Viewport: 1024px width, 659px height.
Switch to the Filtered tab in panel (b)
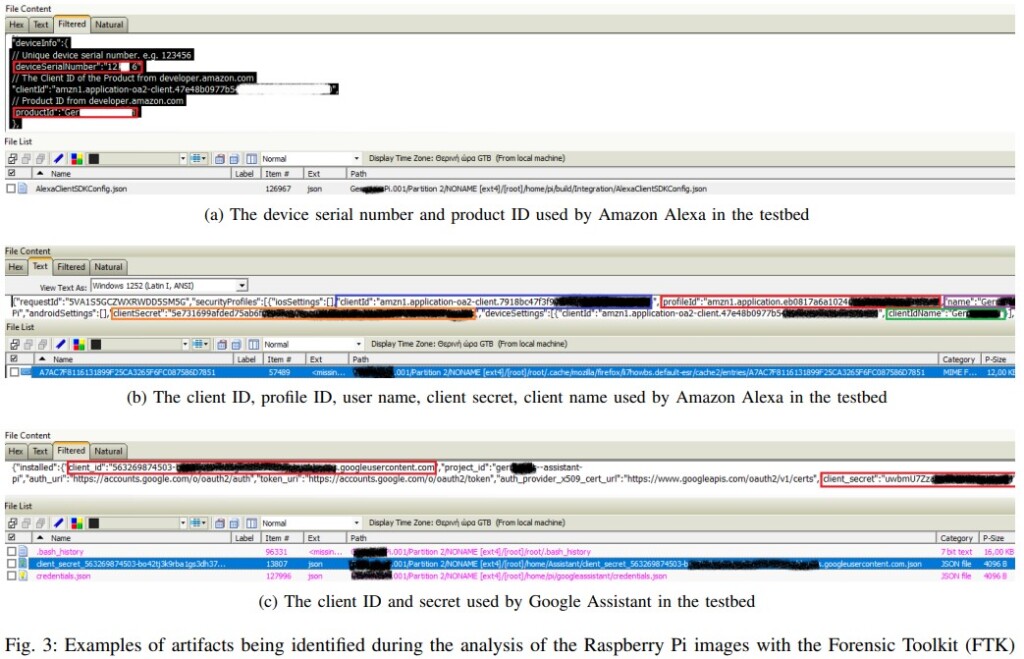pyautogui.click(x=71, y=267)
